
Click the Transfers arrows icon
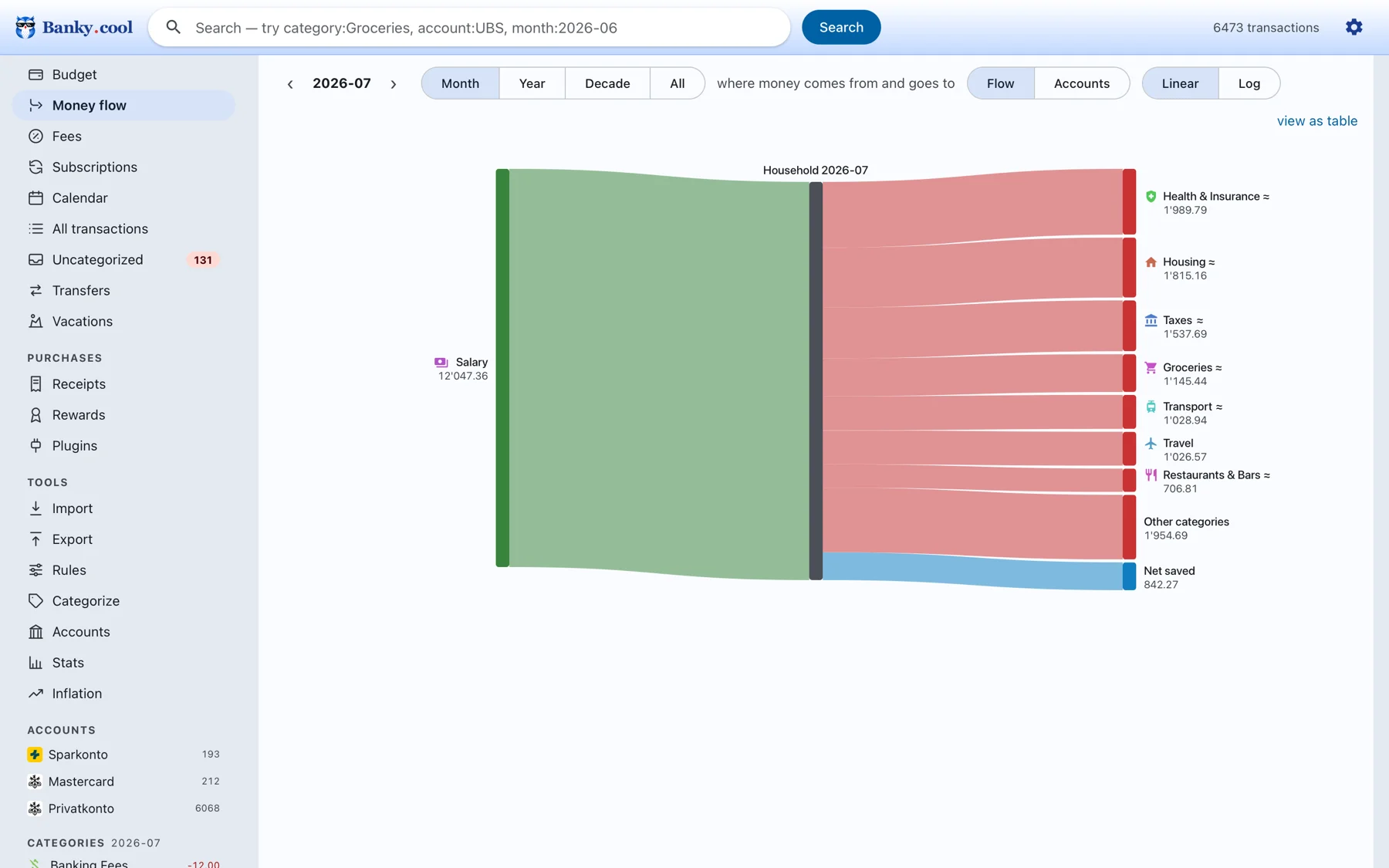(35, 290)
